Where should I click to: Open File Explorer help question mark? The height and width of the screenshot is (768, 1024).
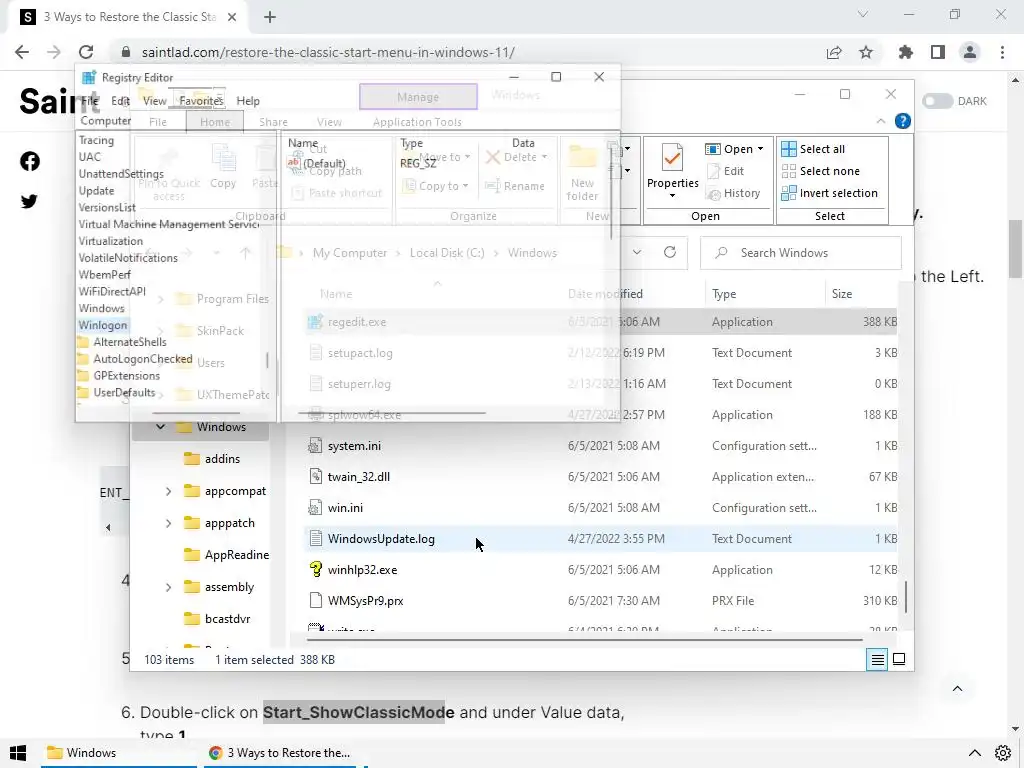click(x=903, y=121)
